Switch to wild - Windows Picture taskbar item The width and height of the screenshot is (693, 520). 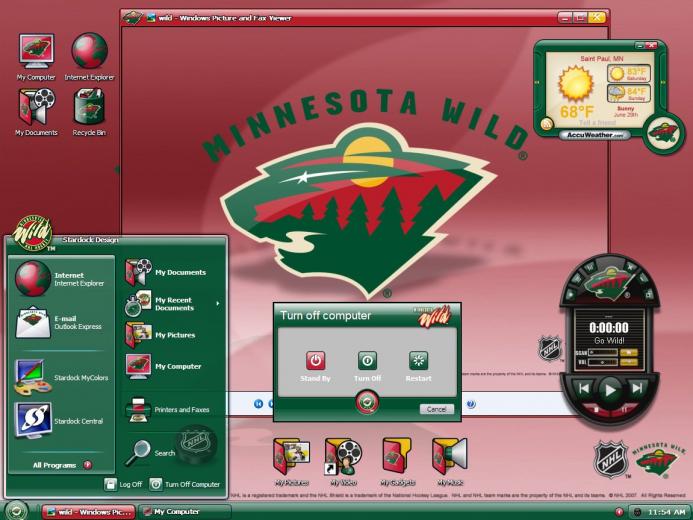[x=89, y=512]
